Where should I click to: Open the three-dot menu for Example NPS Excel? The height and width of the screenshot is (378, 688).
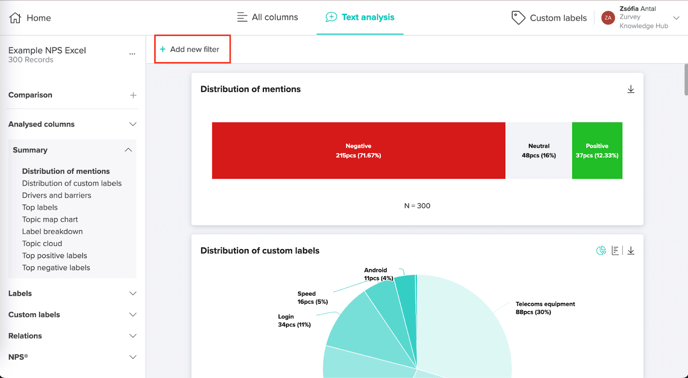[x=132, y=54]
